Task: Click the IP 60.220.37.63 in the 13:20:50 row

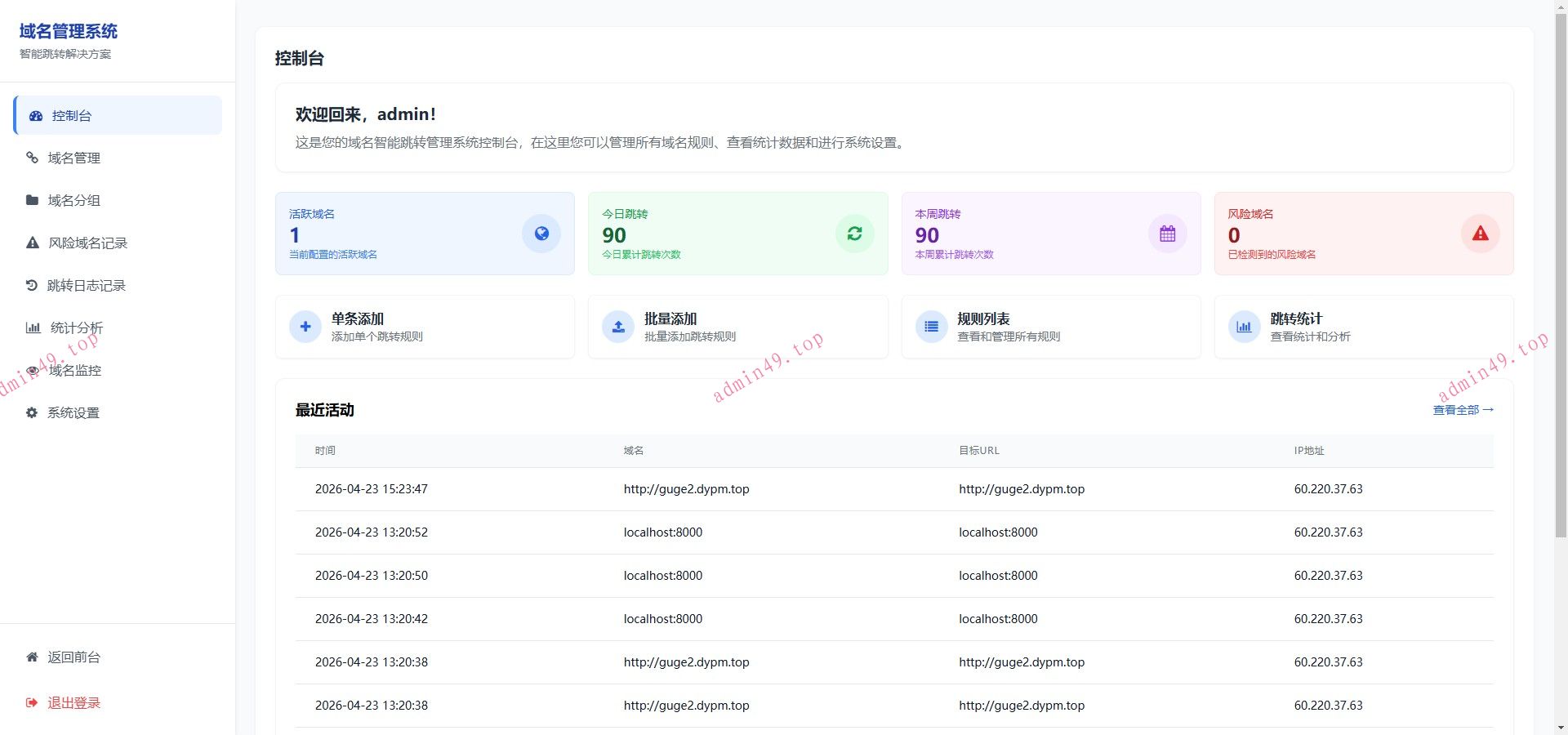Action: tap(1329, 576)
